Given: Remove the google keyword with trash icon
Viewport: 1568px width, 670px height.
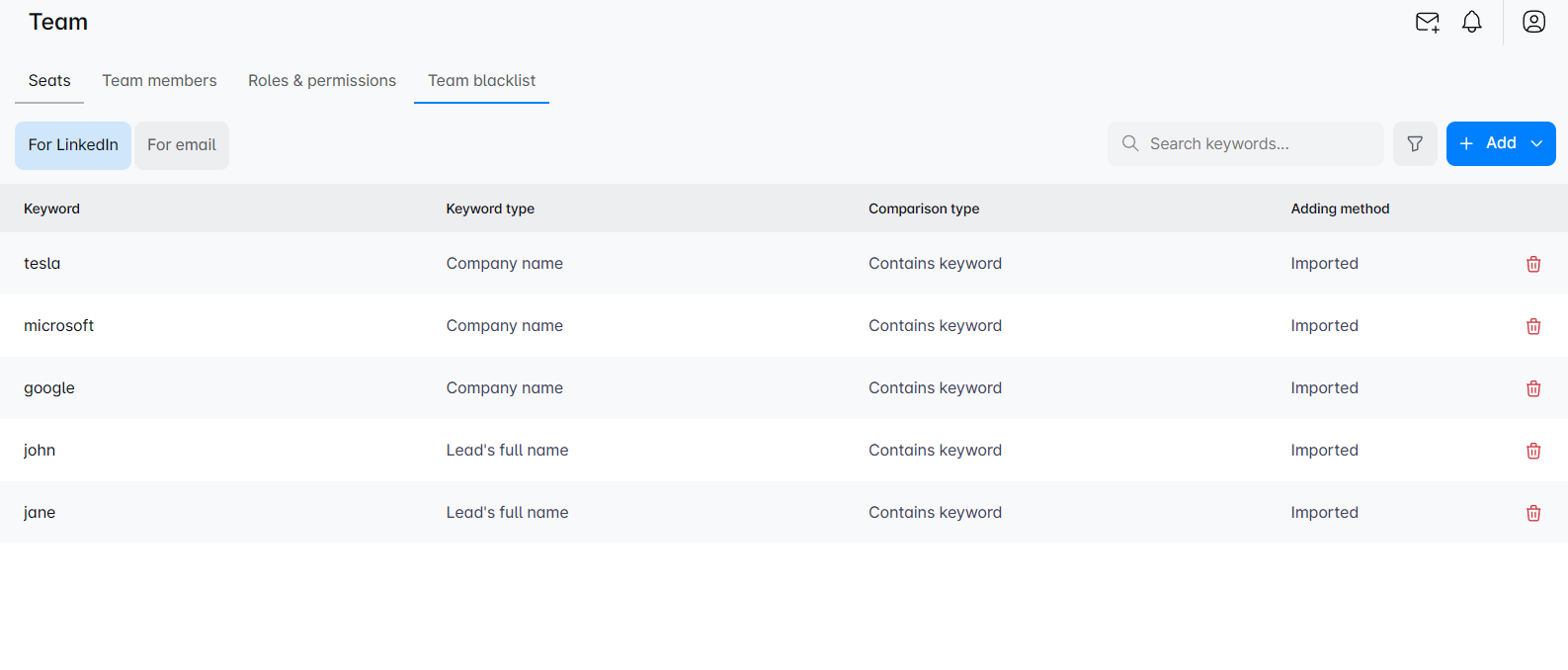Looking at the screenshot, I should coord(1532,388).
